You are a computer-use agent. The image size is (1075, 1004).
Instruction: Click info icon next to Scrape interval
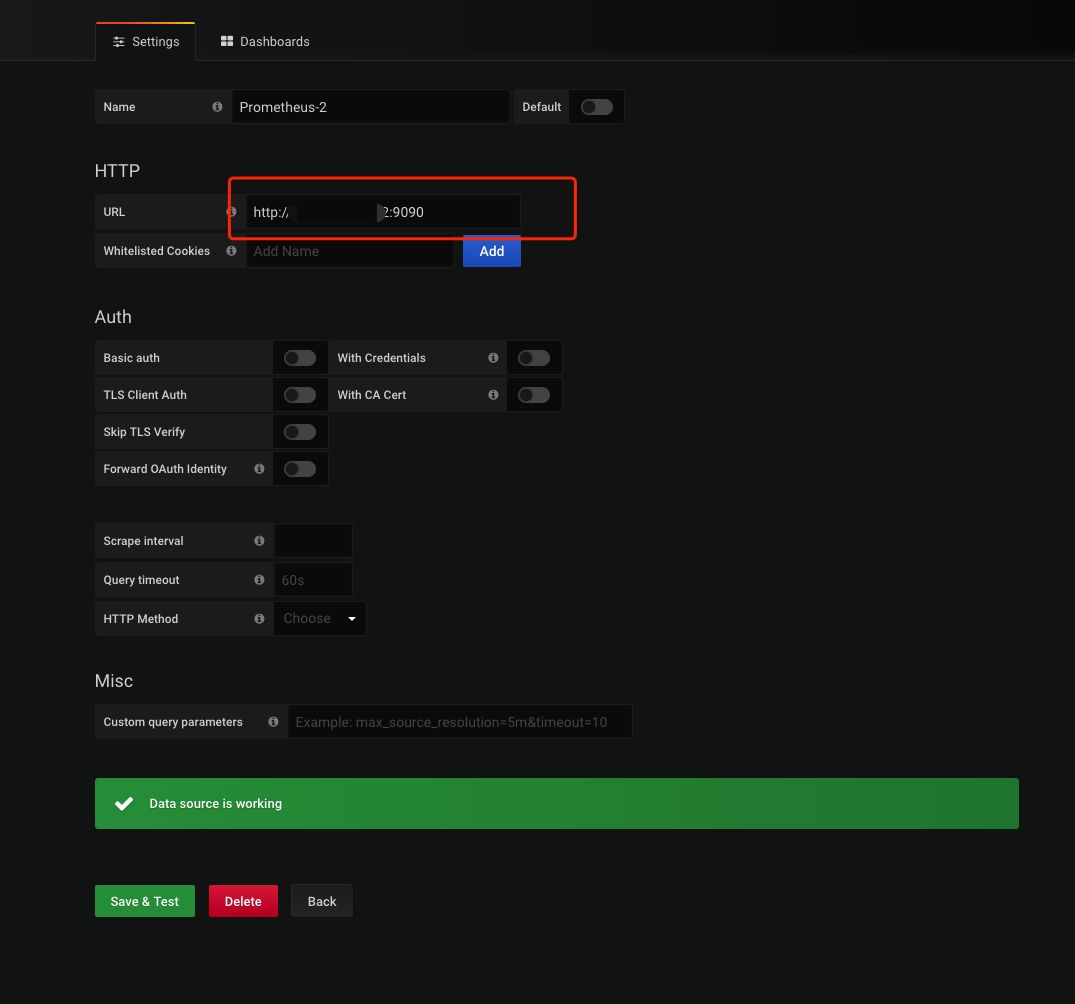tap(259, 541)
